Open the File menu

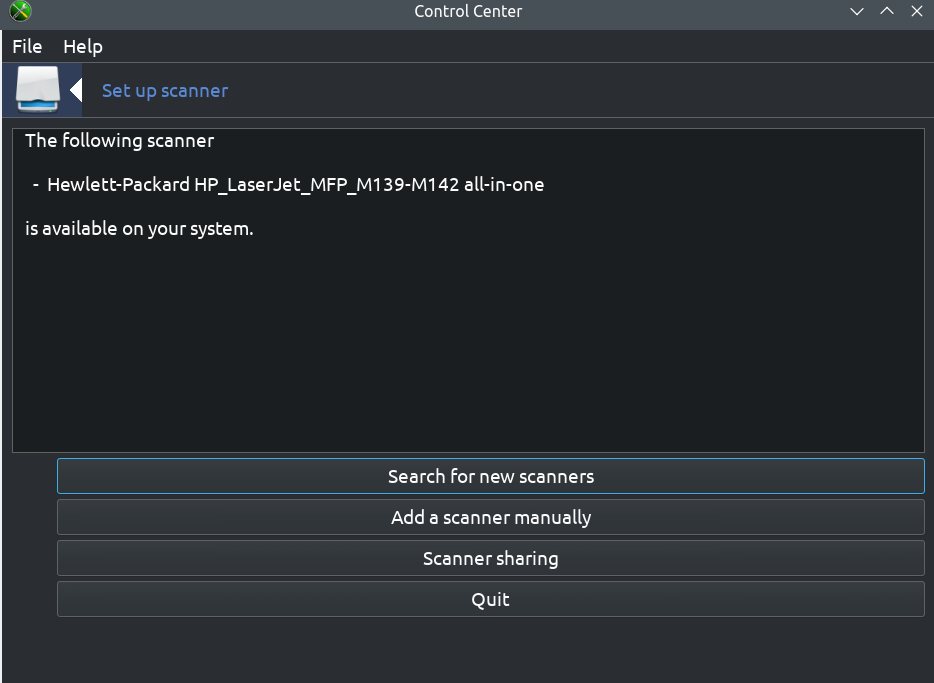27,46
